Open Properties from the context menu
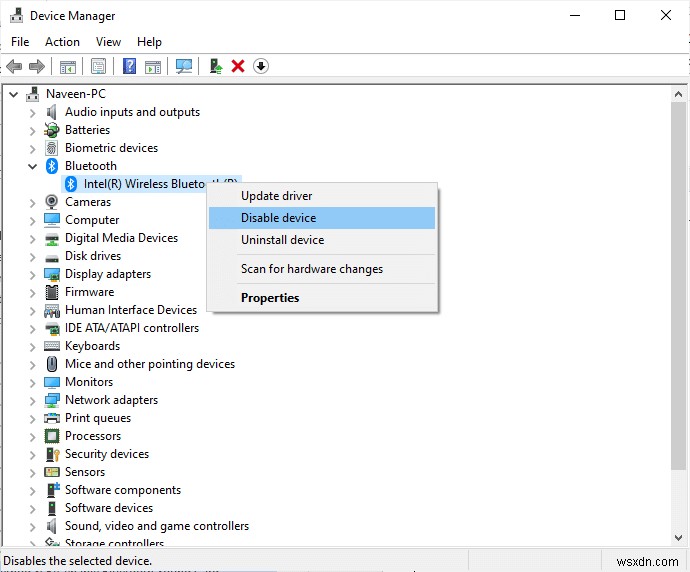 (x=322, y=298)
